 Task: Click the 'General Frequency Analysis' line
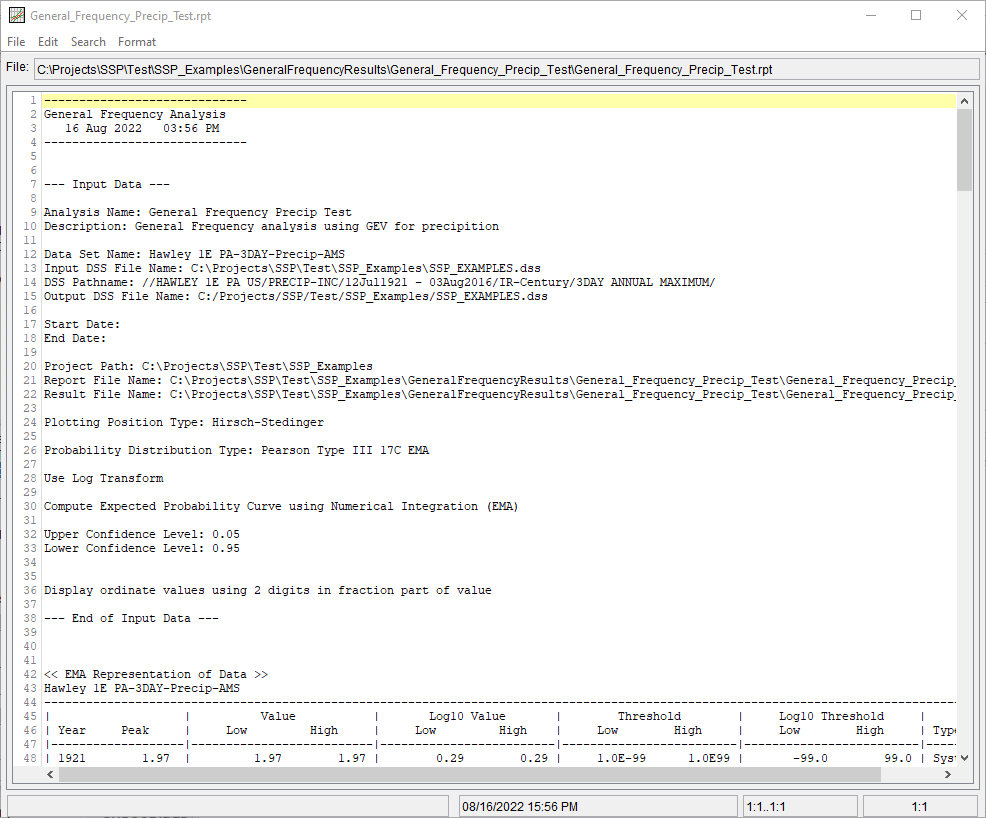coord(135,114)
